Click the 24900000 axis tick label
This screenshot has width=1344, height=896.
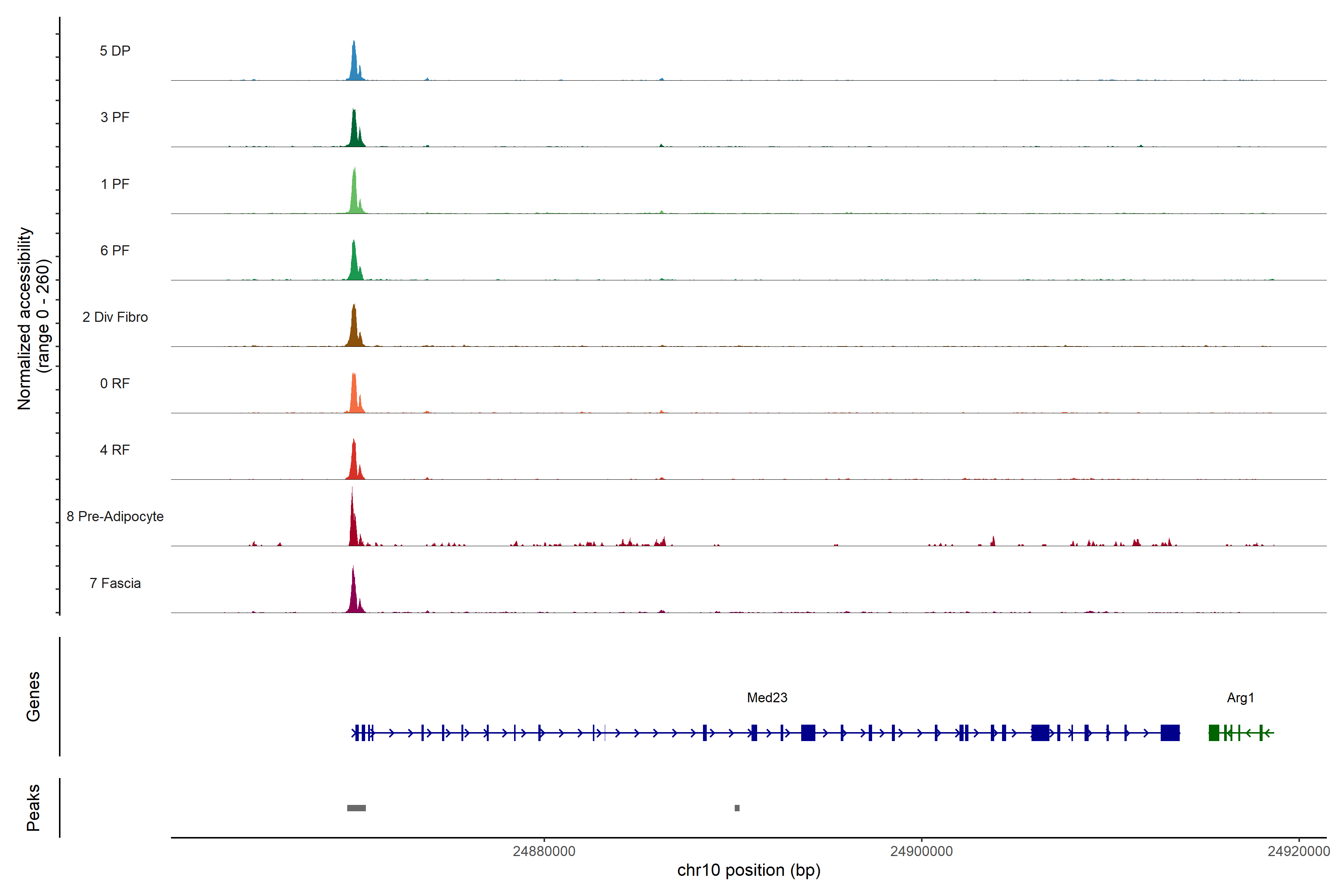point(921,852)
